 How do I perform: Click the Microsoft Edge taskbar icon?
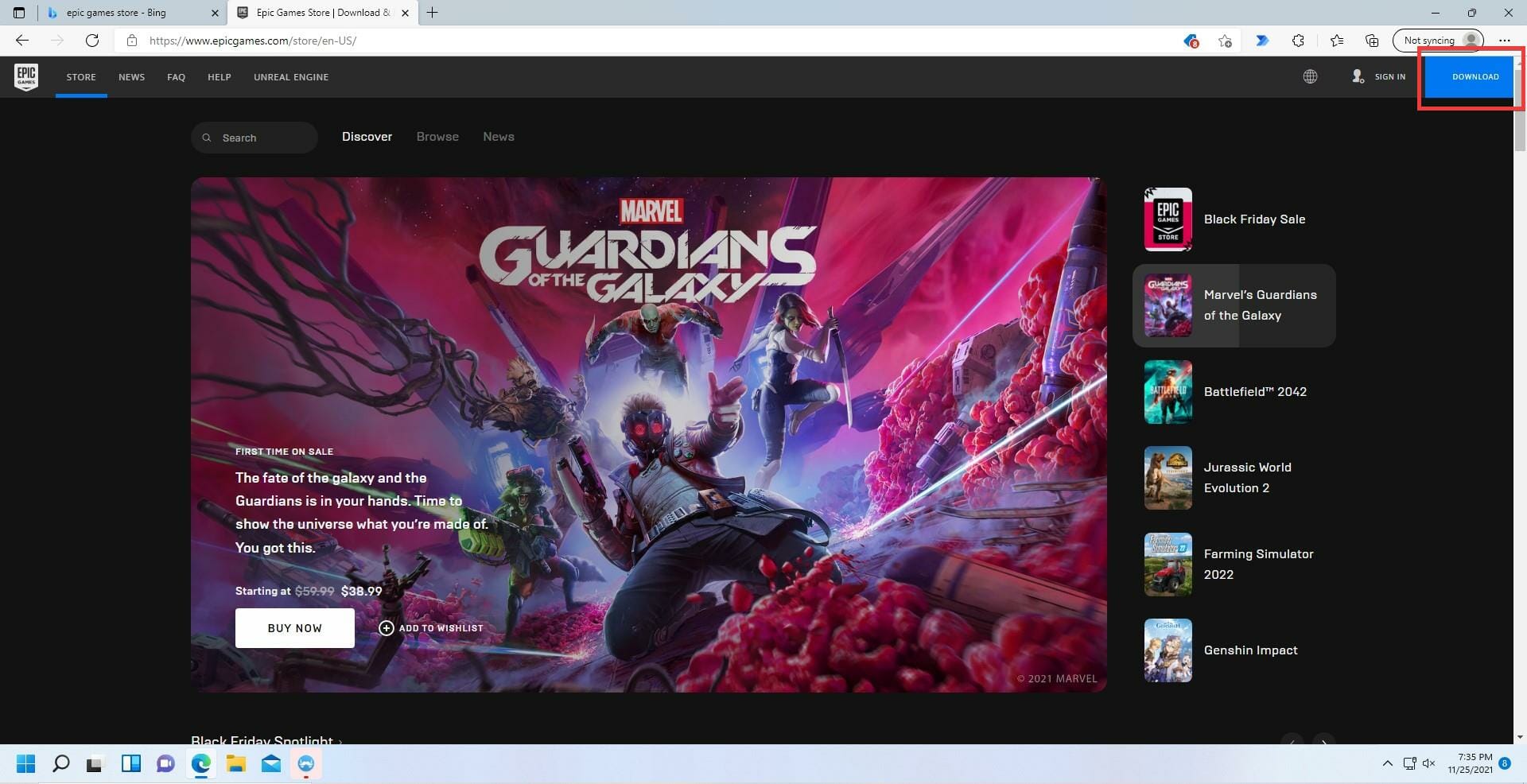(200, 764)
